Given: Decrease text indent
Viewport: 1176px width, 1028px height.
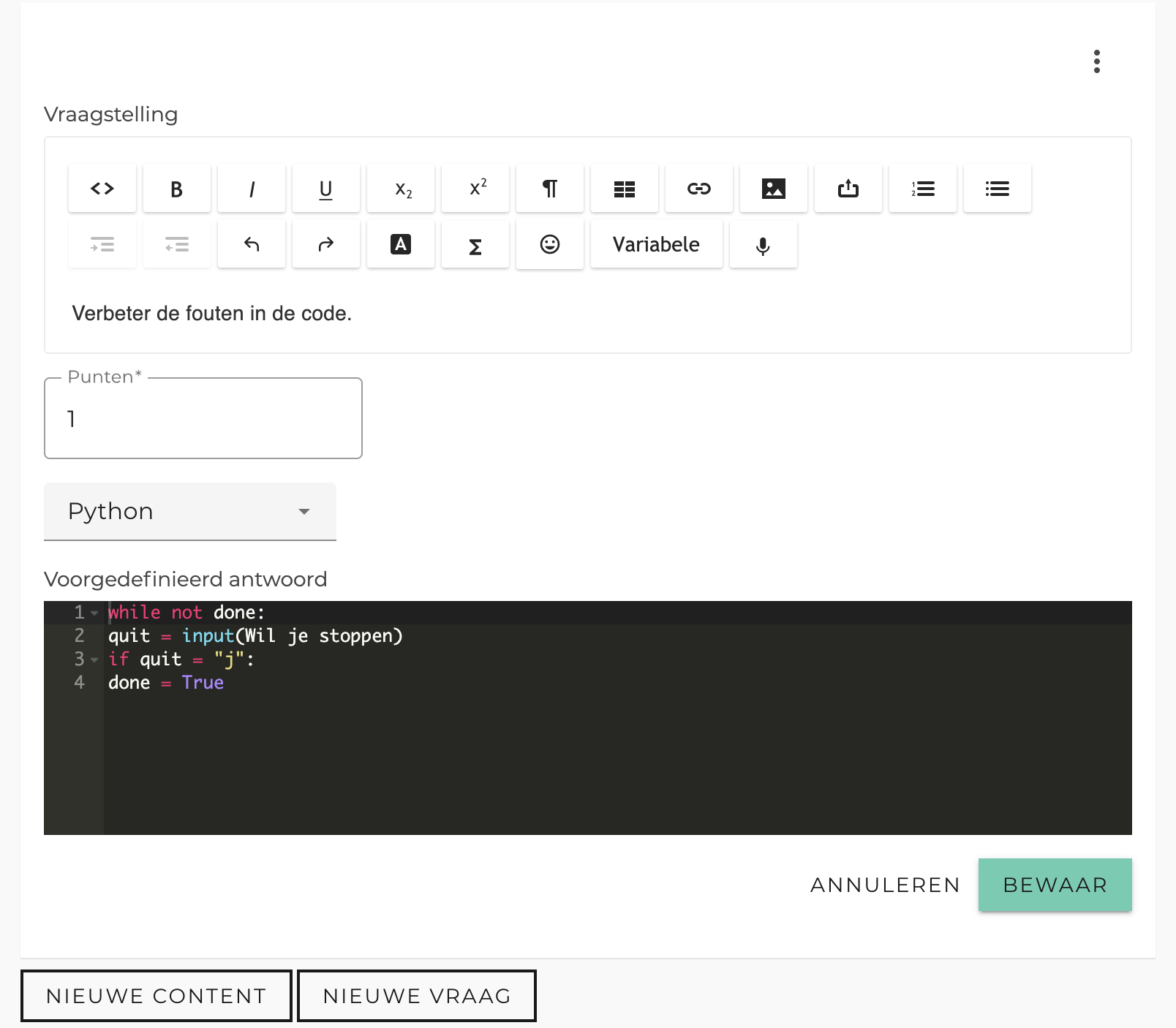Looking at the screenshot, I should (x=177, y=244).
